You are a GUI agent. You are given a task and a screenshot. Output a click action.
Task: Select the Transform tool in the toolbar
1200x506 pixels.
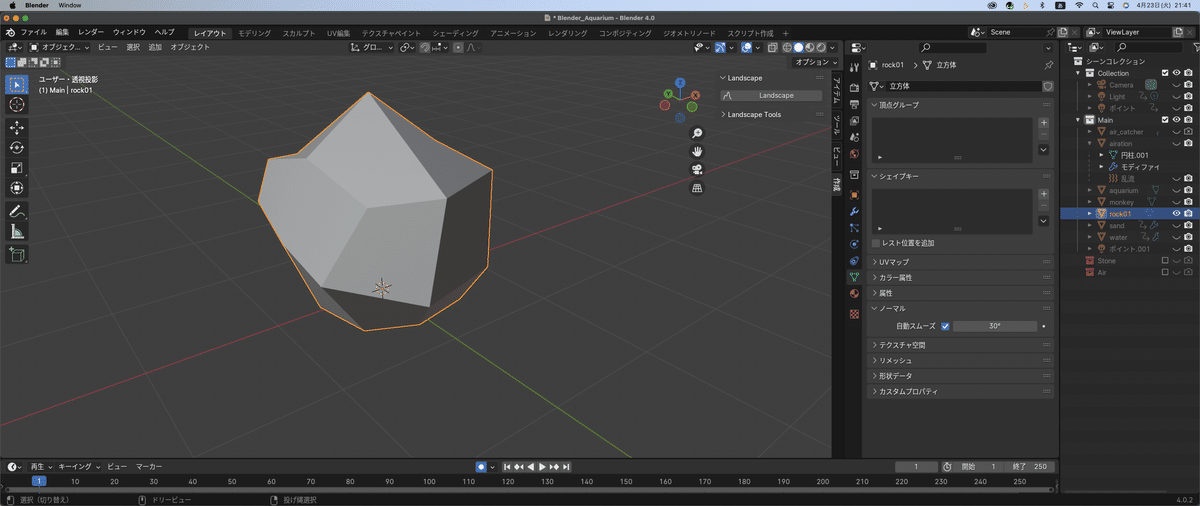[17, 188]
